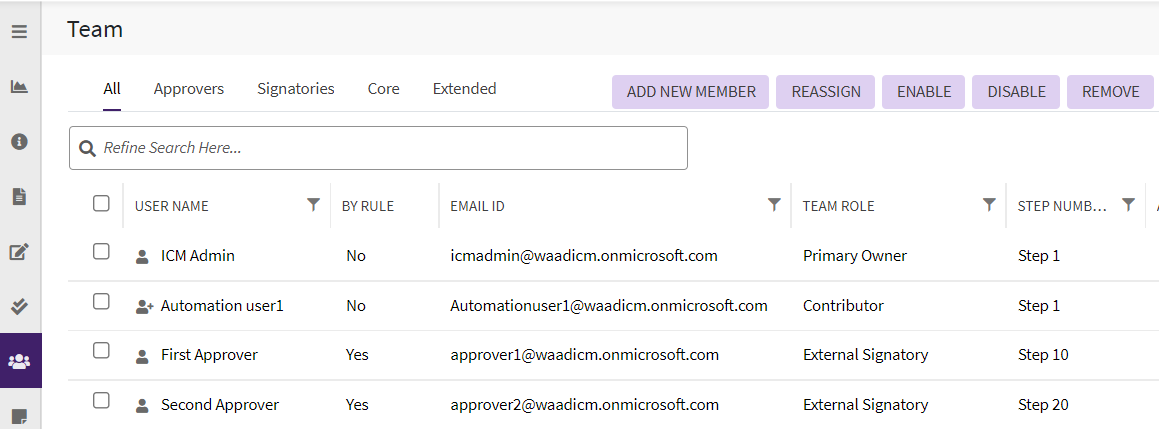
Task: Select the Team people sidebar icon
Action: pyautogui.click(x=19, y=361)
